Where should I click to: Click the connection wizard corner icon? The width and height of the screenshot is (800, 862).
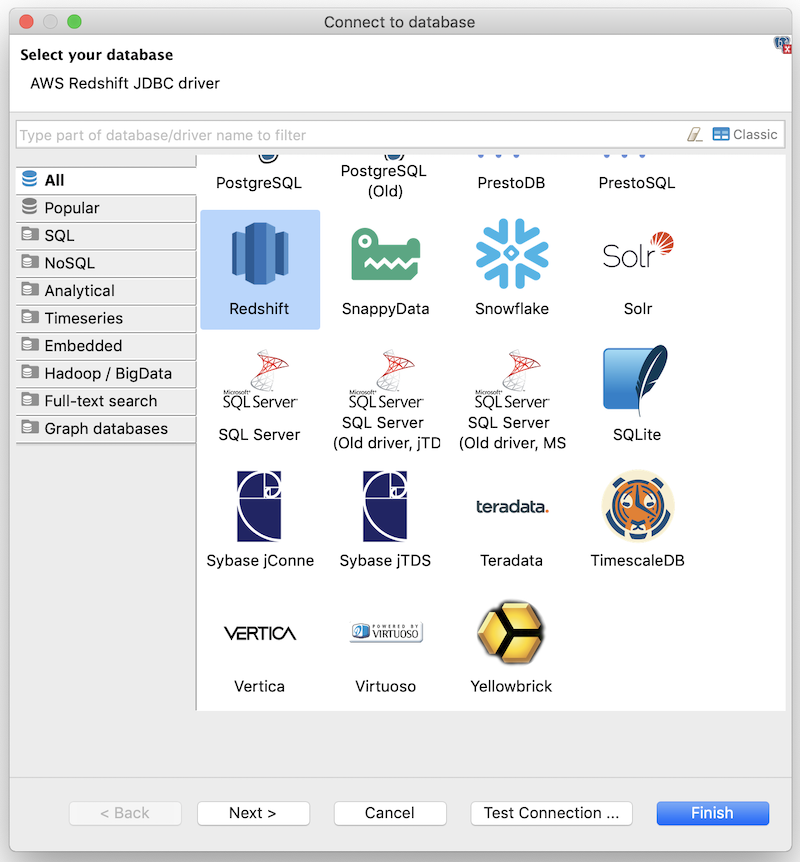(782, 45)
